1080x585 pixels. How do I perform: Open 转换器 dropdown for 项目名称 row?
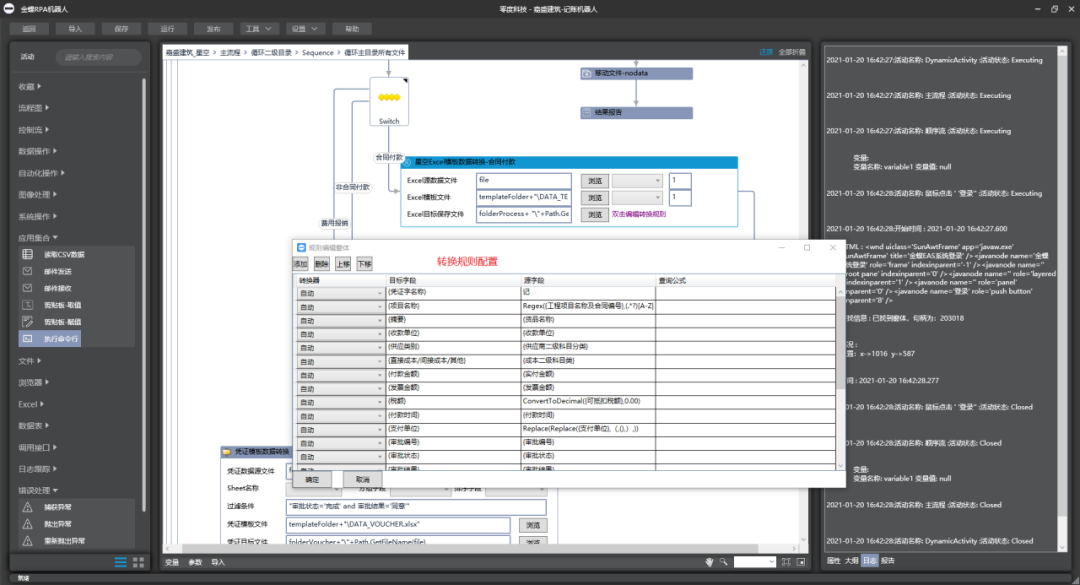[380, 307]
